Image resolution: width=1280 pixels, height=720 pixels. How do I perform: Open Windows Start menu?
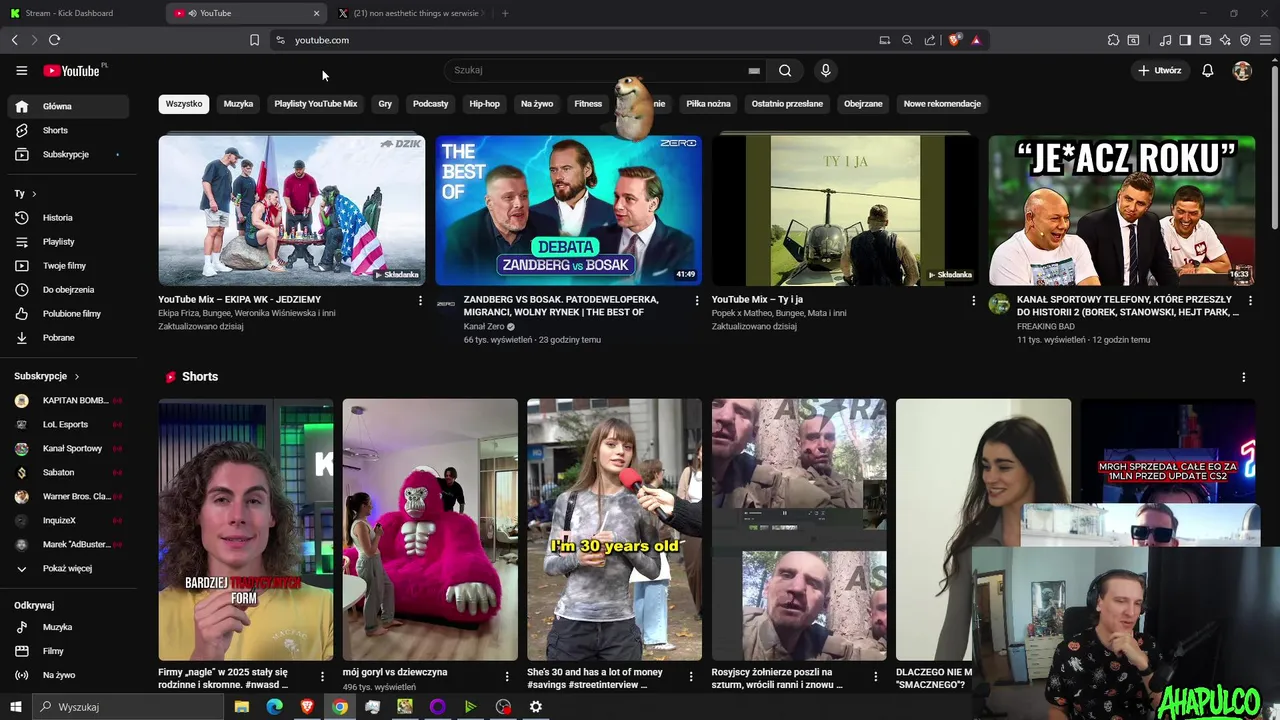point(15,707)
